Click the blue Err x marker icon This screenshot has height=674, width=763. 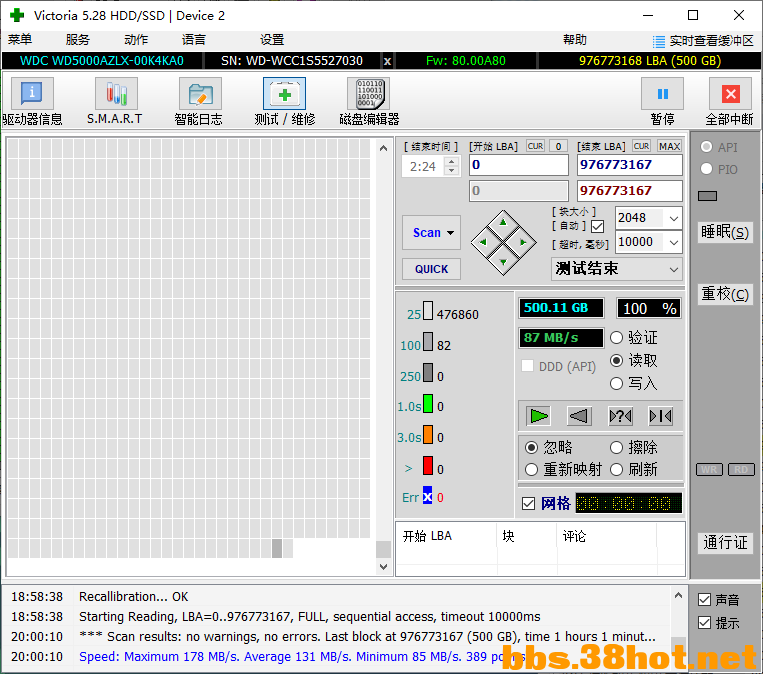(427, 497)
